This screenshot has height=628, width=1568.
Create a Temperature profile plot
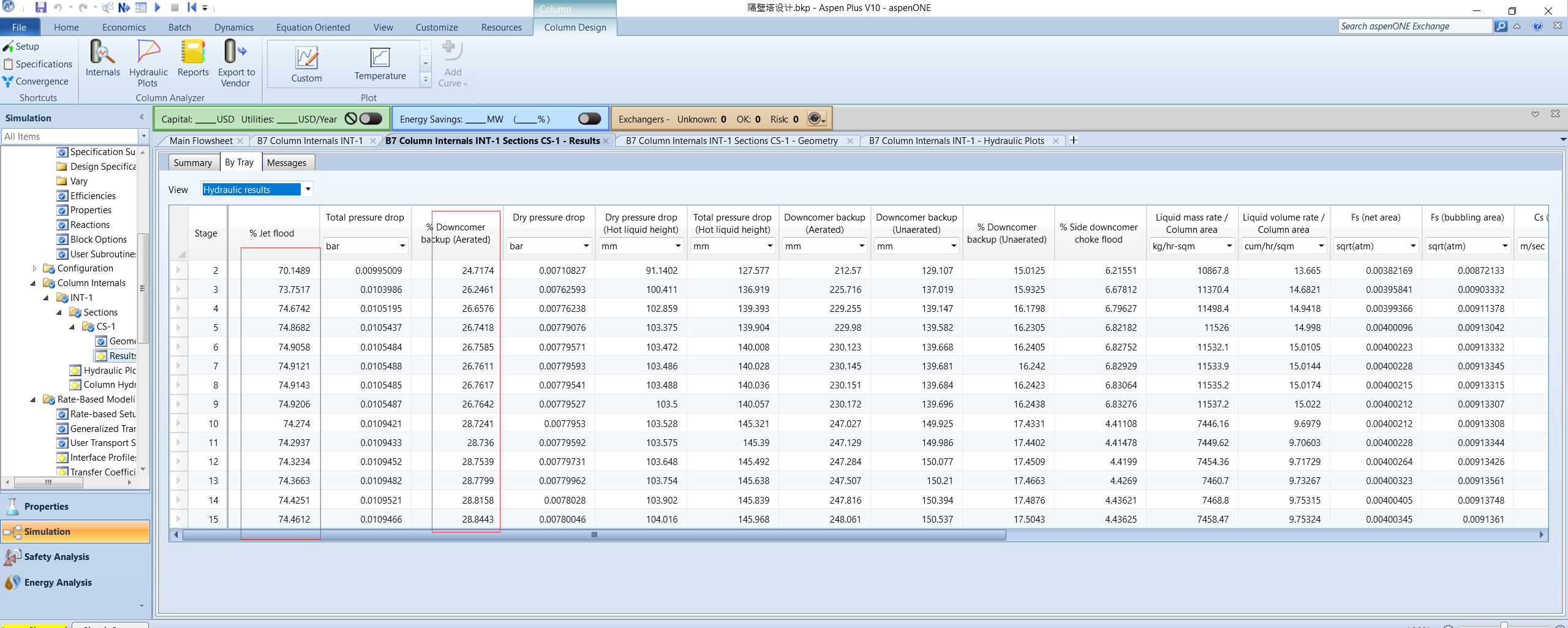tap(380, 64)
